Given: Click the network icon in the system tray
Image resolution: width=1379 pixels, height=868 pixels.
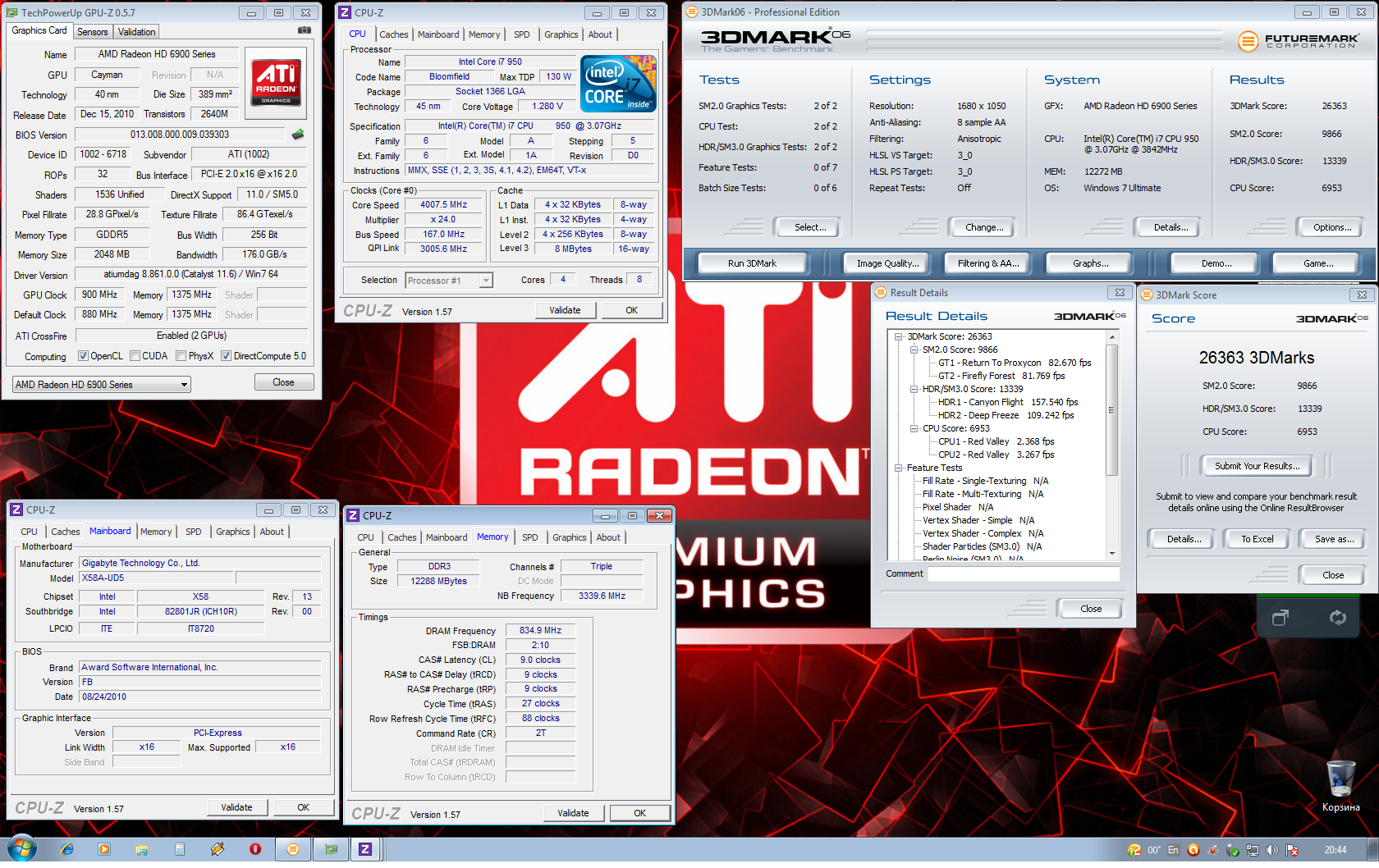Looking at the screenshot, I should coord(1253,851).
